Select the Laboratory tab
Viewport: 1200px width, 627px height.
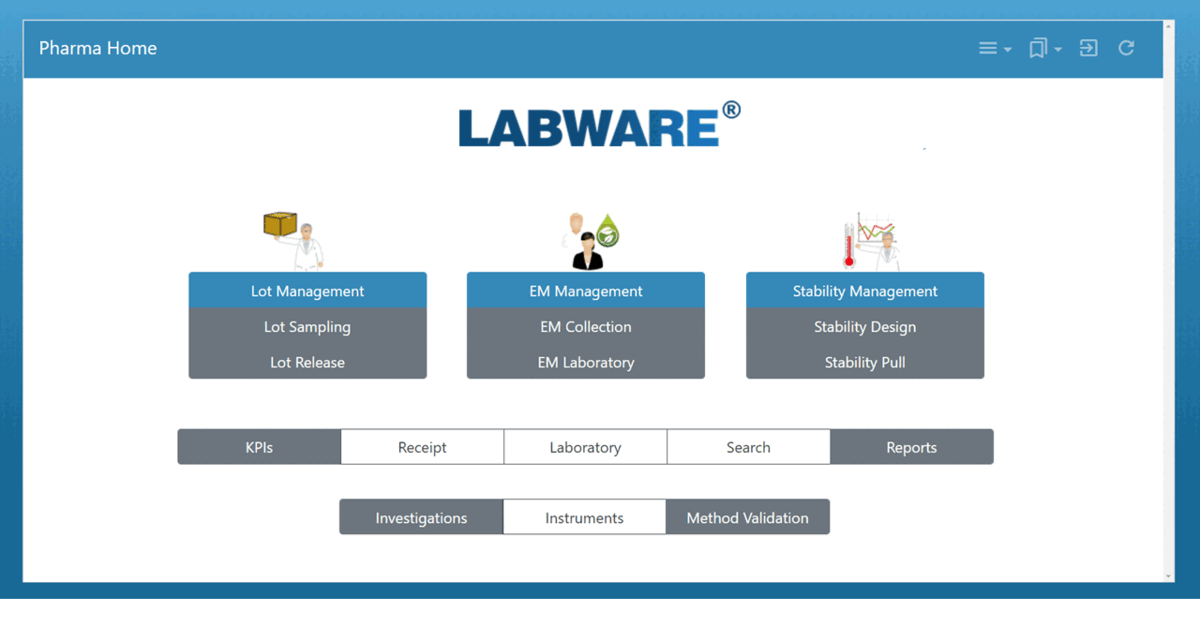pos(585,447)
